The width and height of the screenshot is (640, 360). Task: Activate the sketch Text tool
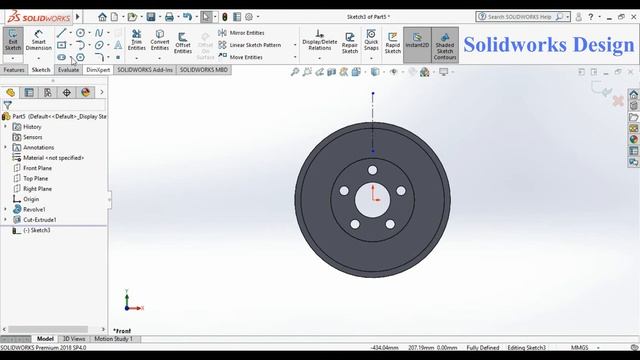pos(118,45)
